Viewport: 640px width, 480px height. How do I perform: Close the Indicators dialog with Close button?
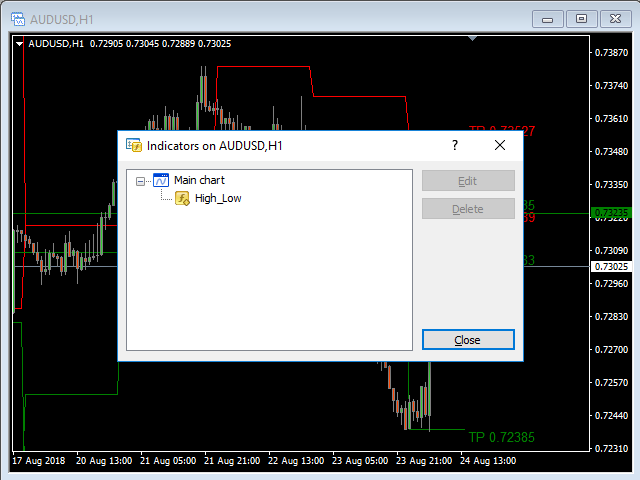pyautogui.click(x=468, y=340)
